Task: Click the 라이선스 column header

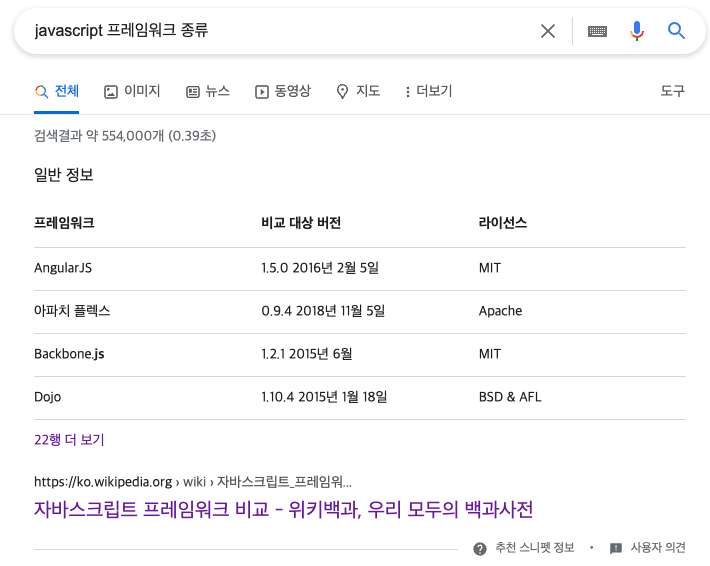Action: point(503,223)
